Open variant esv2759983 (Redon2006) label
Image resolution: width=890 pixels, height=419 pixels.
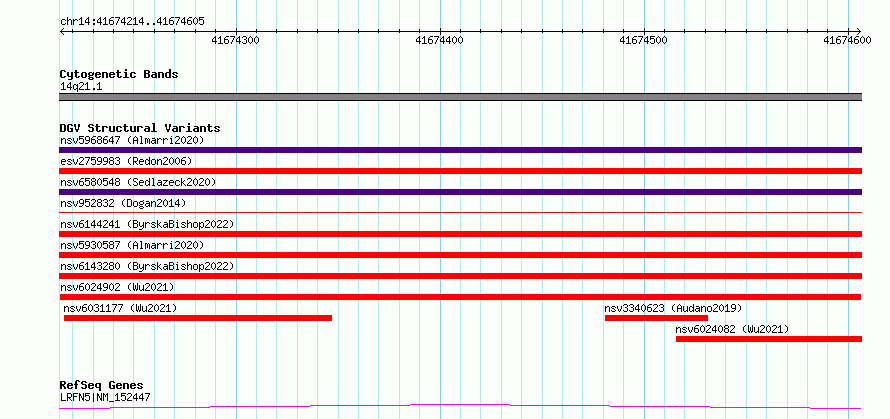(126, 161)
